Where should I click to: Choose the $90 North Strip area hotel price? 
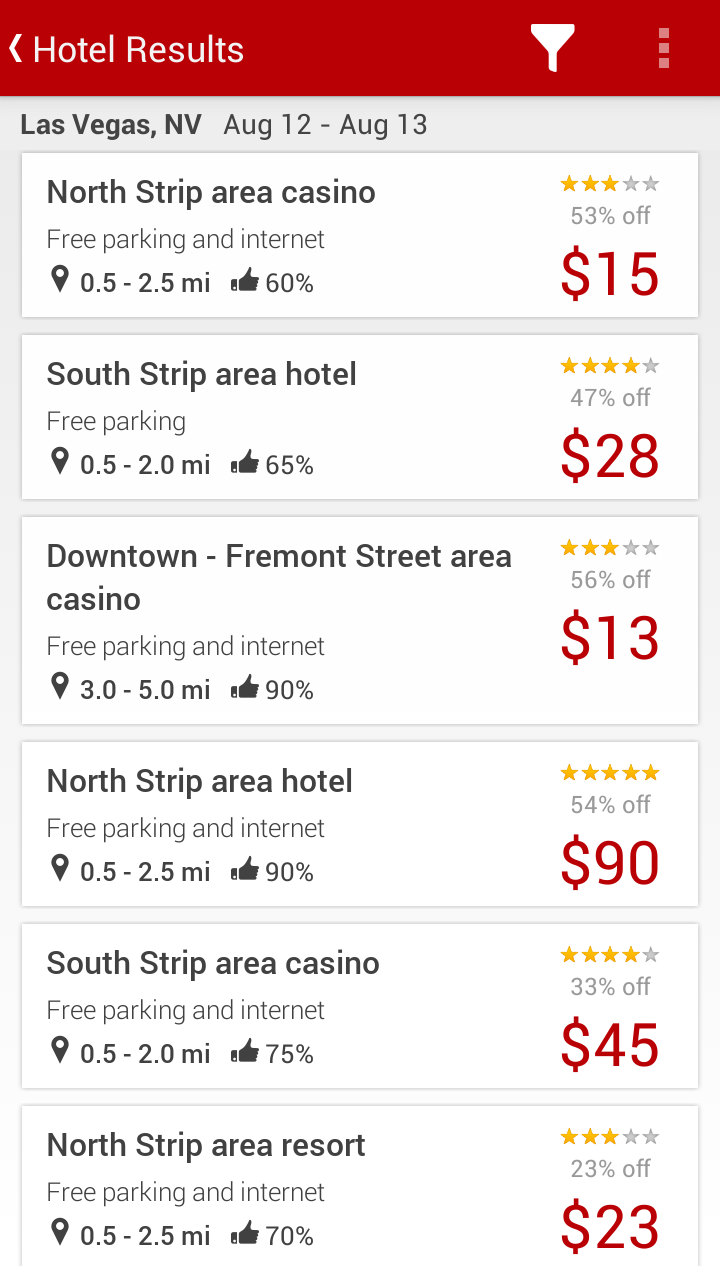tap(609, 863)
